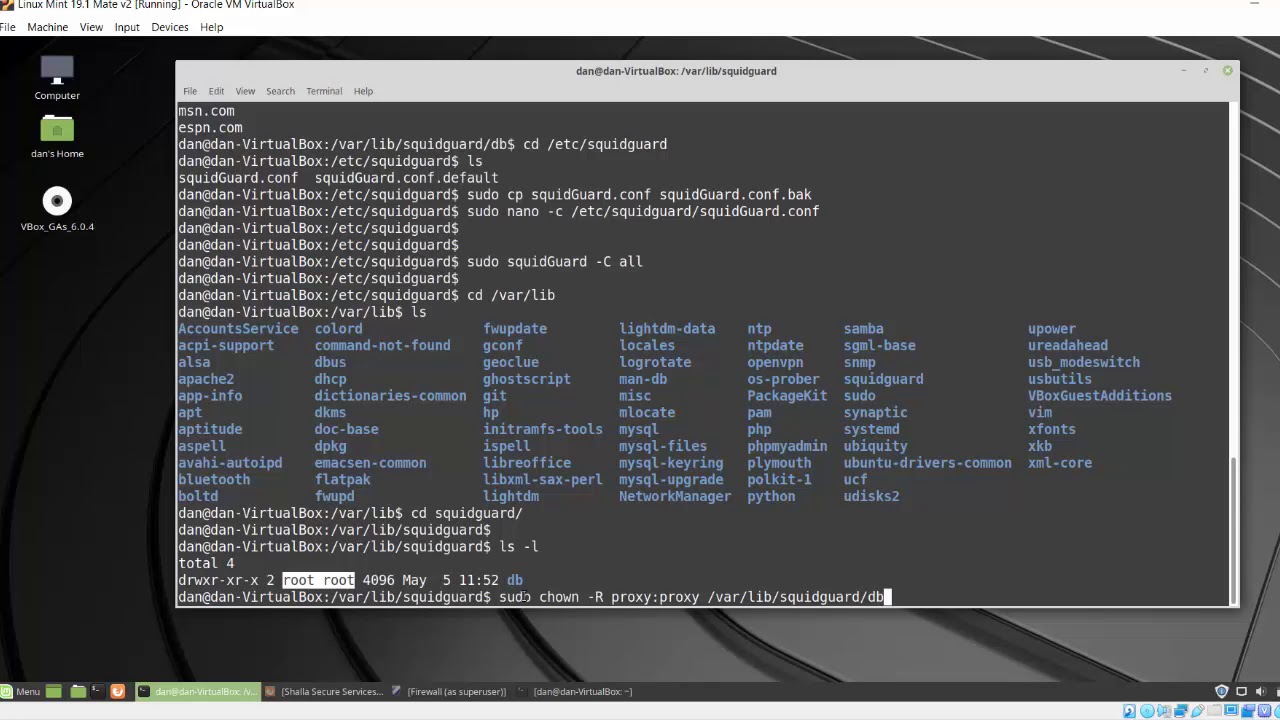Click the highlighted 'root root' text
Image resolution: width=1280 pixels, height=720 pixels.
coord(318,580)
